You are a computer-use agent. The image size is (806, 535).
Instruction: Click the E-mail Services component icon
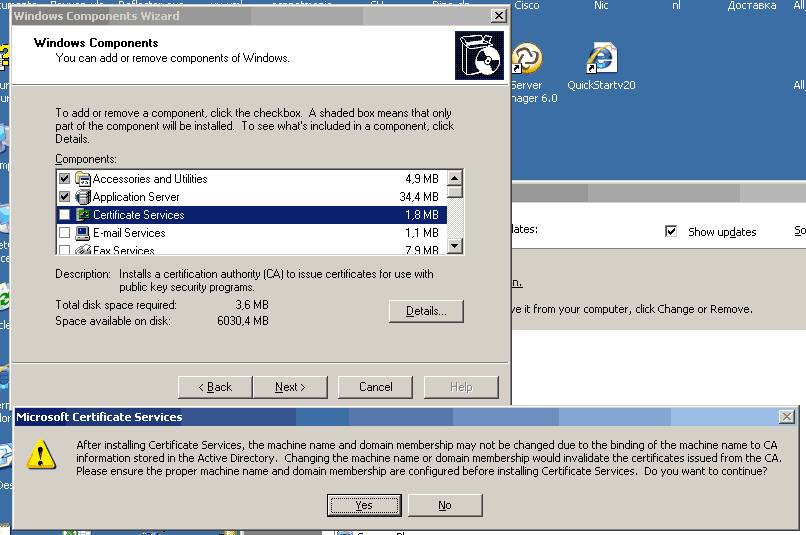click(x=83, y=233)
